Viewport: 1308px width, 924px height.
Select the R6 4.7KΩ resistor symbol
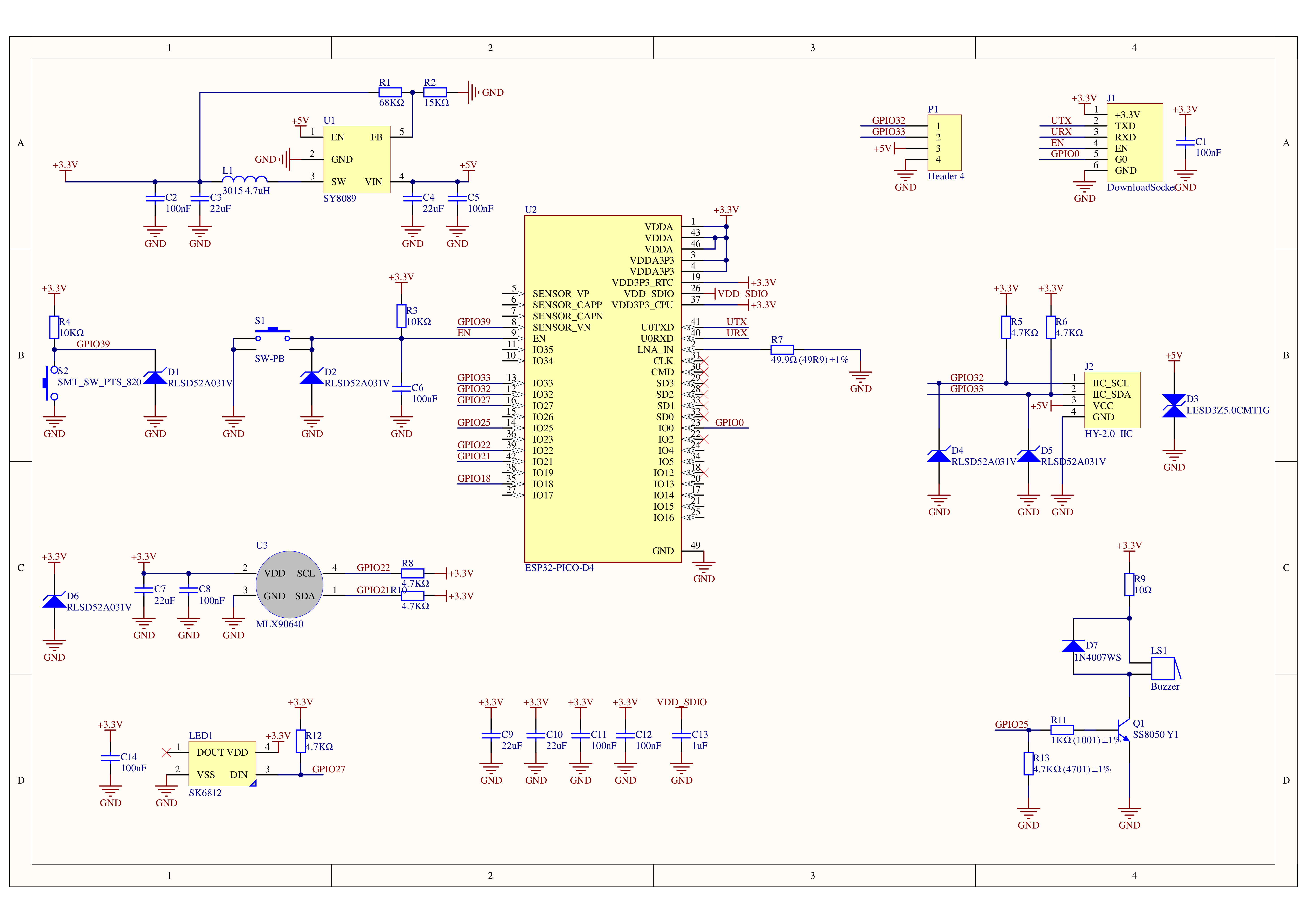pos(1051,327)
